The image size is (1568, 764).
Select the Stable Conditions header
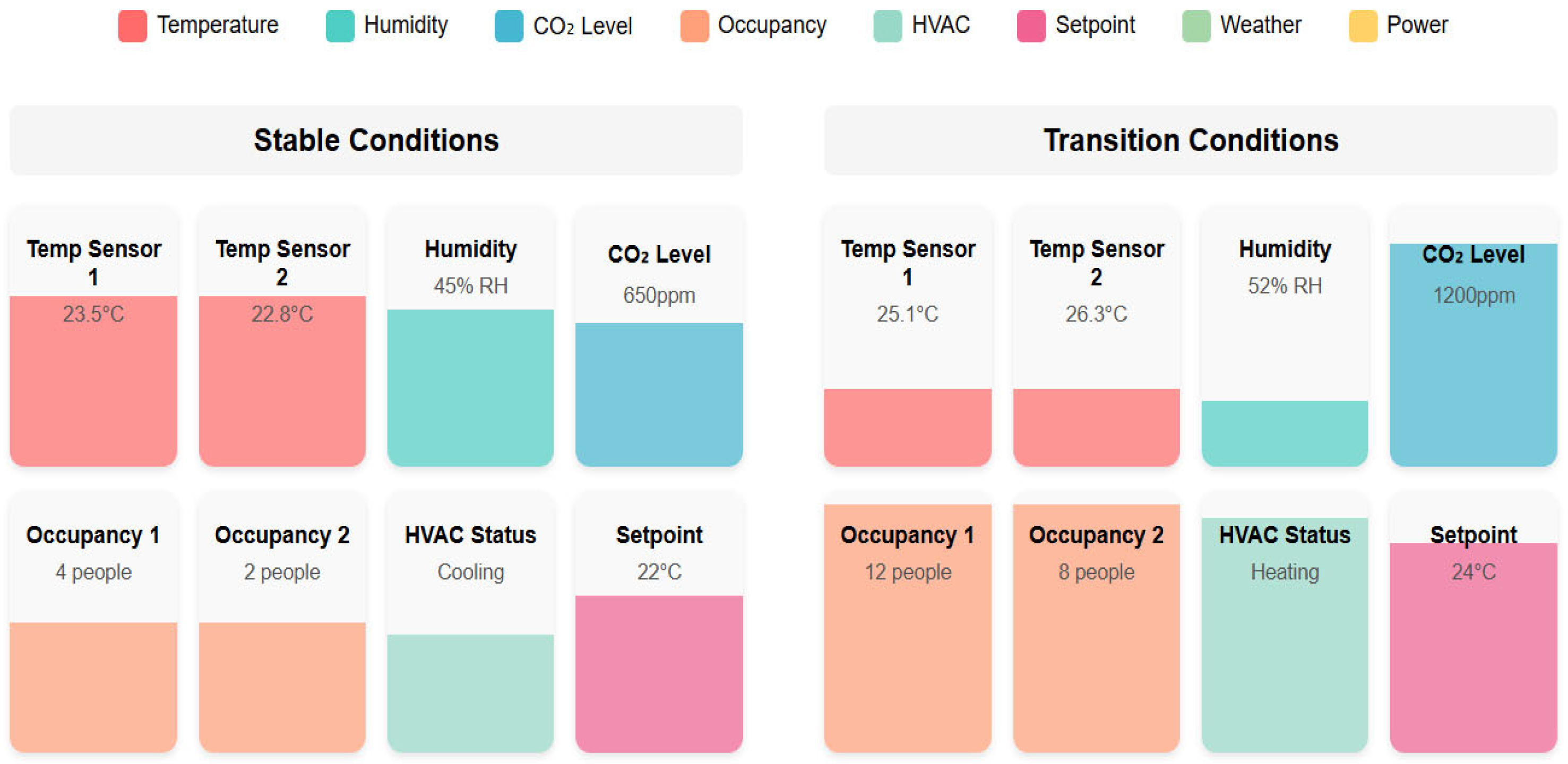click(x=376, y=141)
